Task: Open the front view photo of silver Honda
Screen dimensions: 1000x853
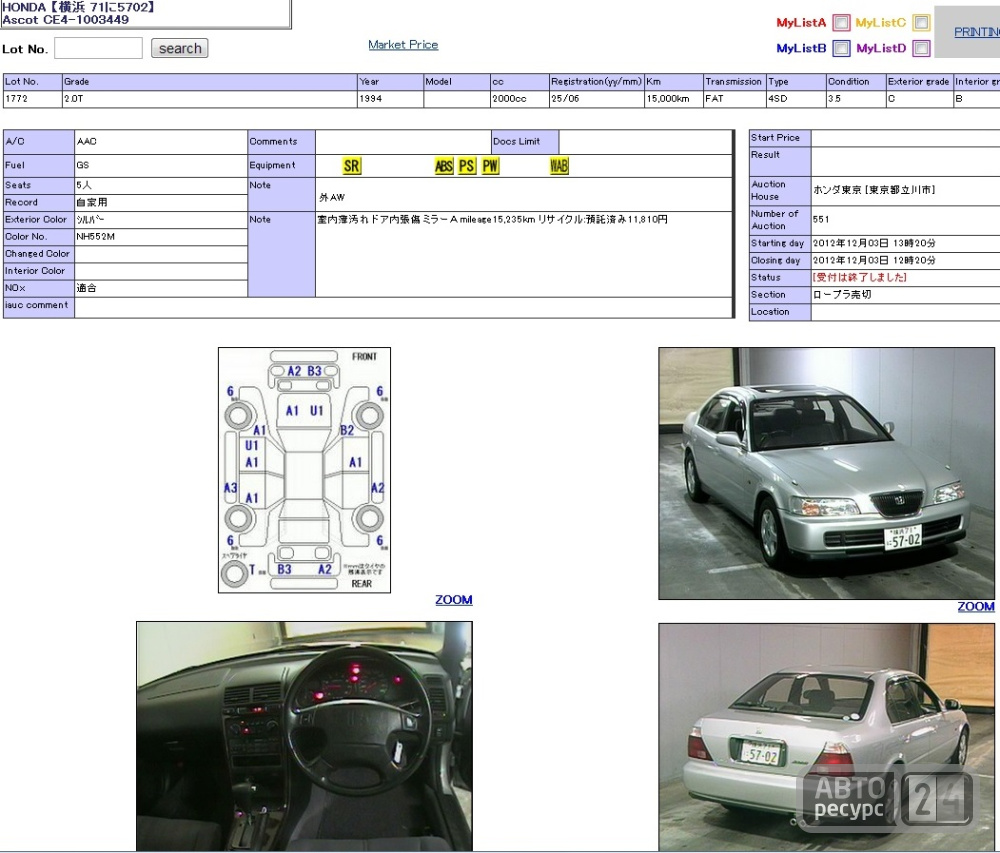Action: click(827, 474)
